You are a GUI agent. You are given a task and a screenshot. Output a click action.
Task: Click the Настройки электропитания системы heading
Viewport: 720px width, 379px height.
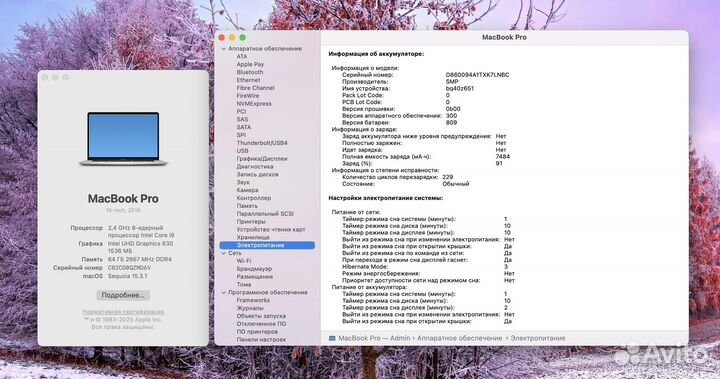pyautogui.click(x=386, y=198)
